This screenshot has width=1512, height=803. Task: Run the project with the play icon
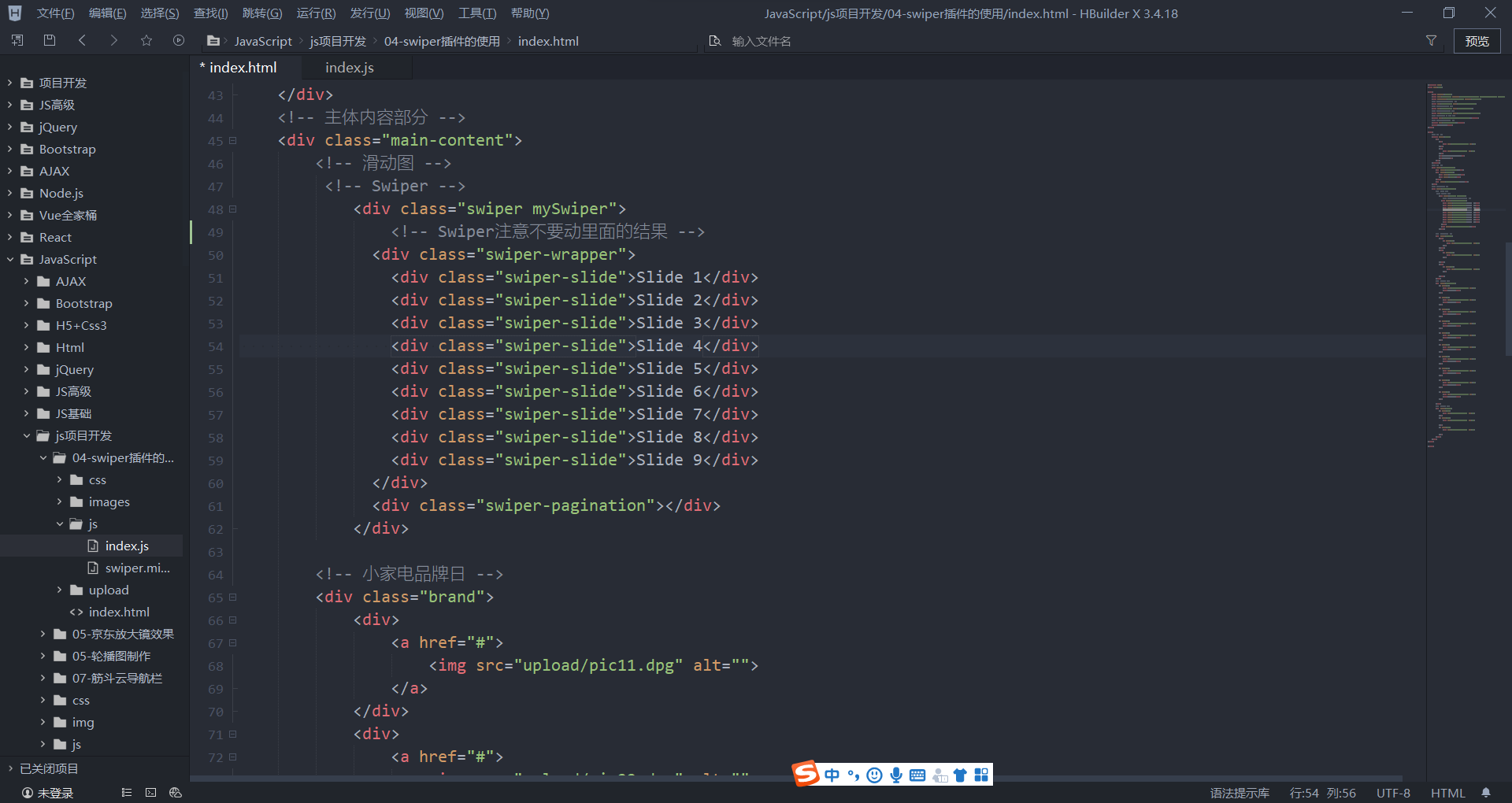click(178, 40)
